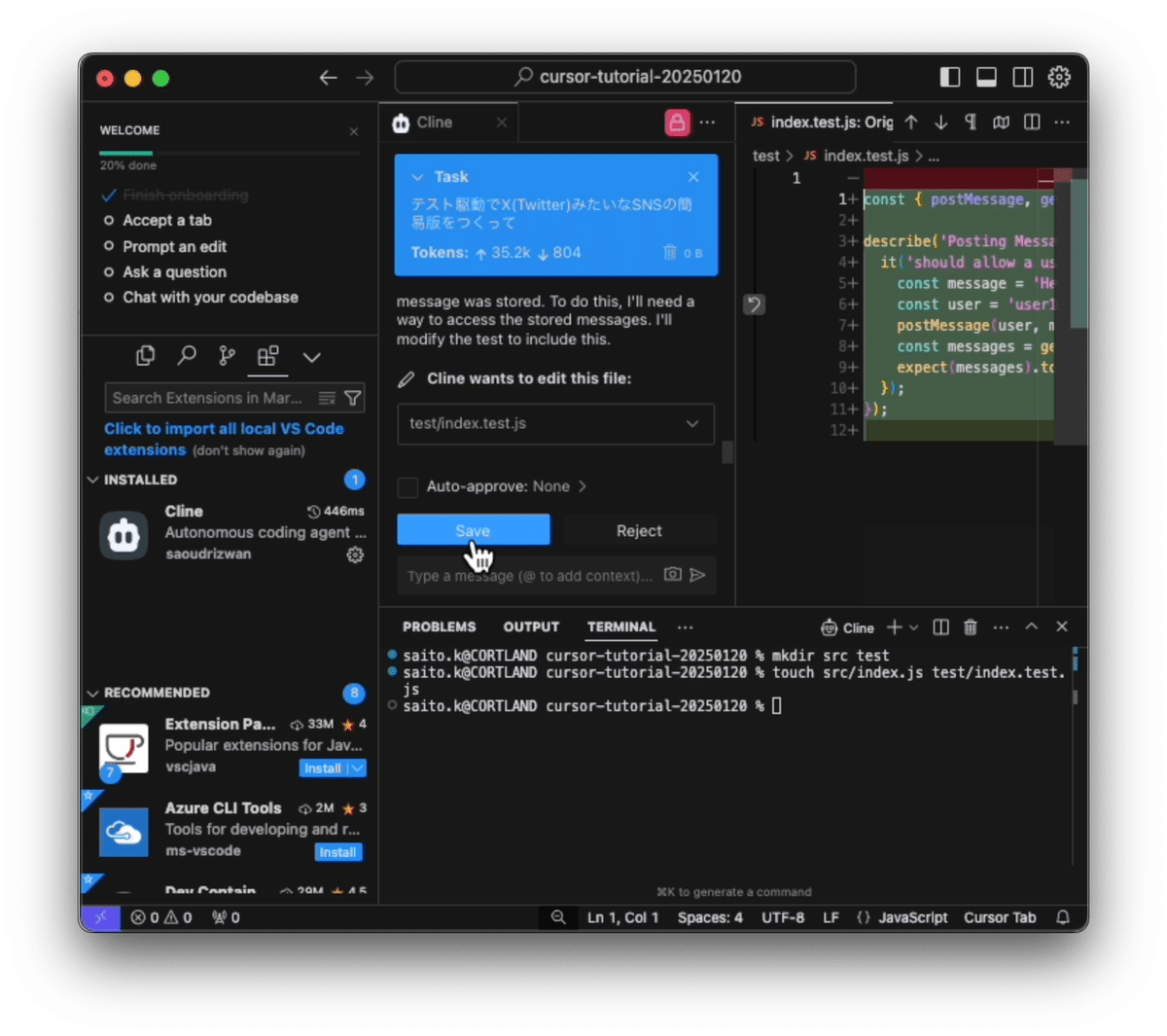This screenshot has height=1036, width=1167.
Task: Click to import all local VS Code extensions
Action: (224, 439)
